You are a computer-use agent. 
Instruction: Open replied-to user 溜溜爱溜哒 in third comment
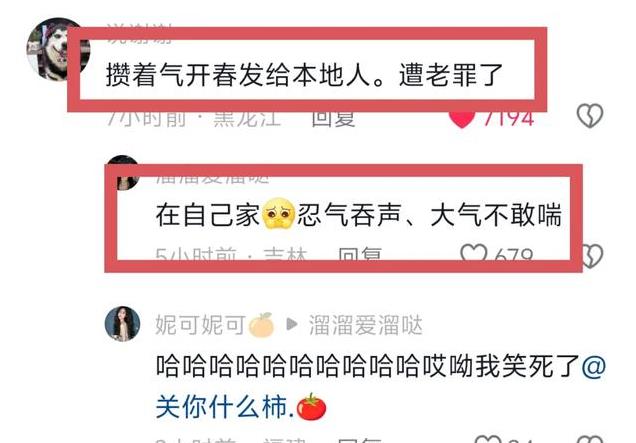pyautogui.click(x=366, y=325)
